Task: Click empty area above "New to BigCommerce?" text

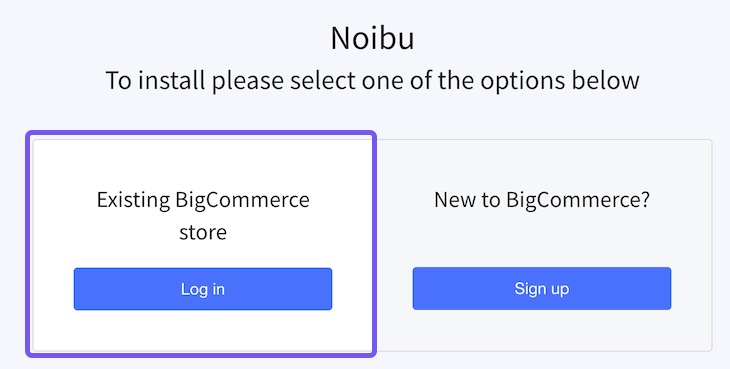Action: click(x=541, y=164)
